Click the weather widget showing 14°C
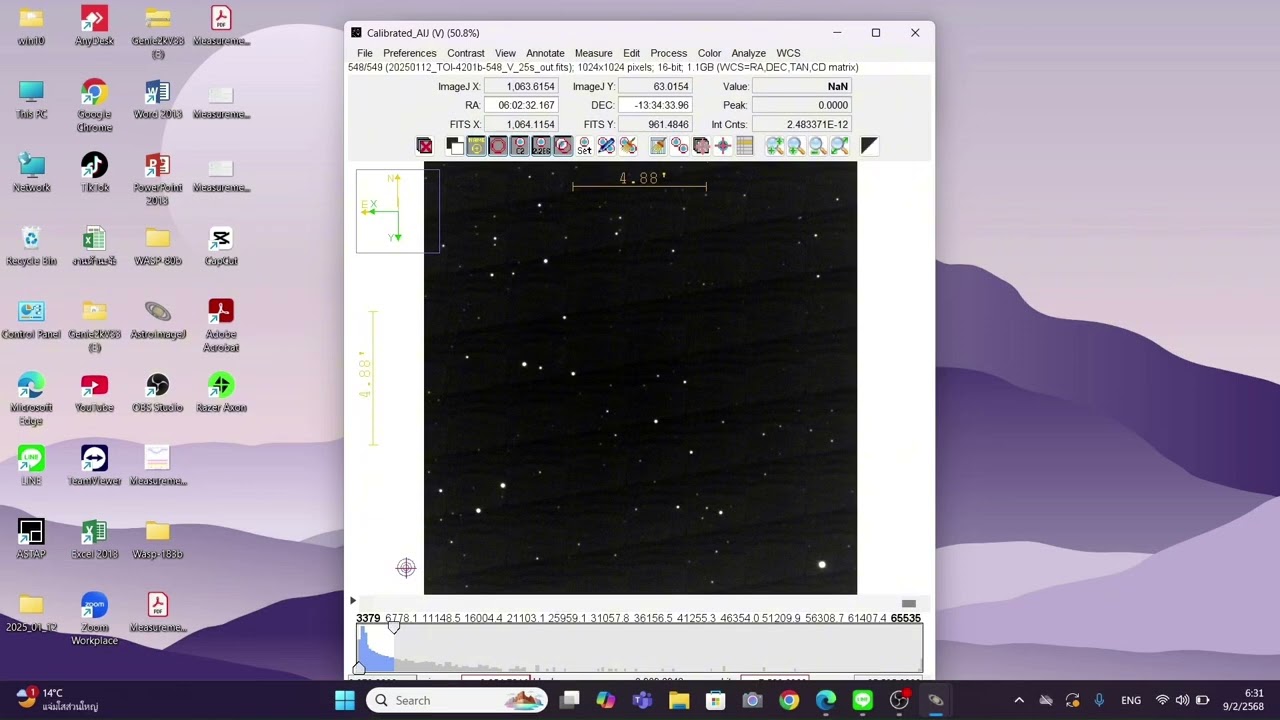Screen dimensions: 1280x720 (x=56, y=699)
